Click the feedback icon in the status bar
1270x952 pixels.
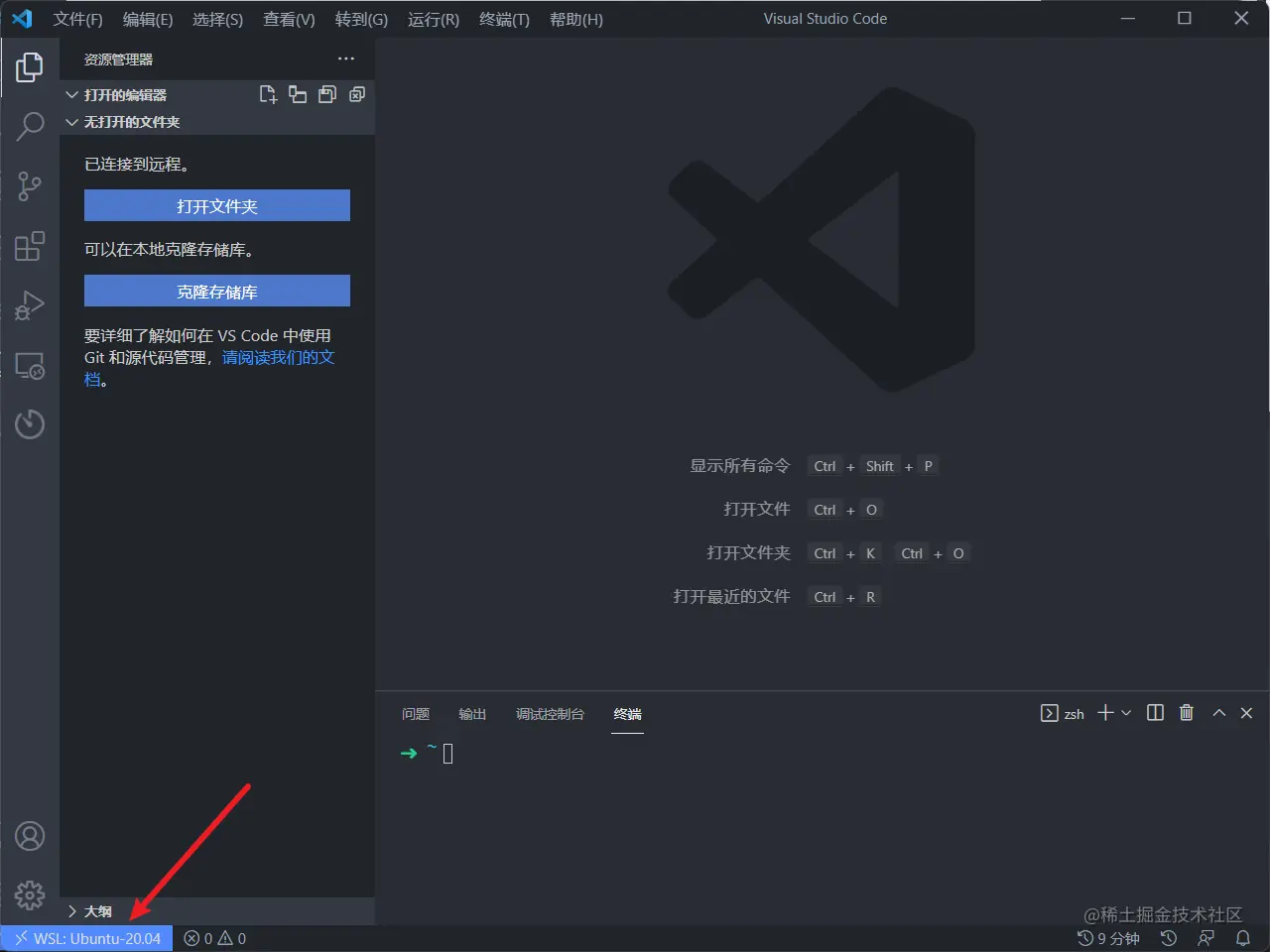click(x=1206, y=938)
